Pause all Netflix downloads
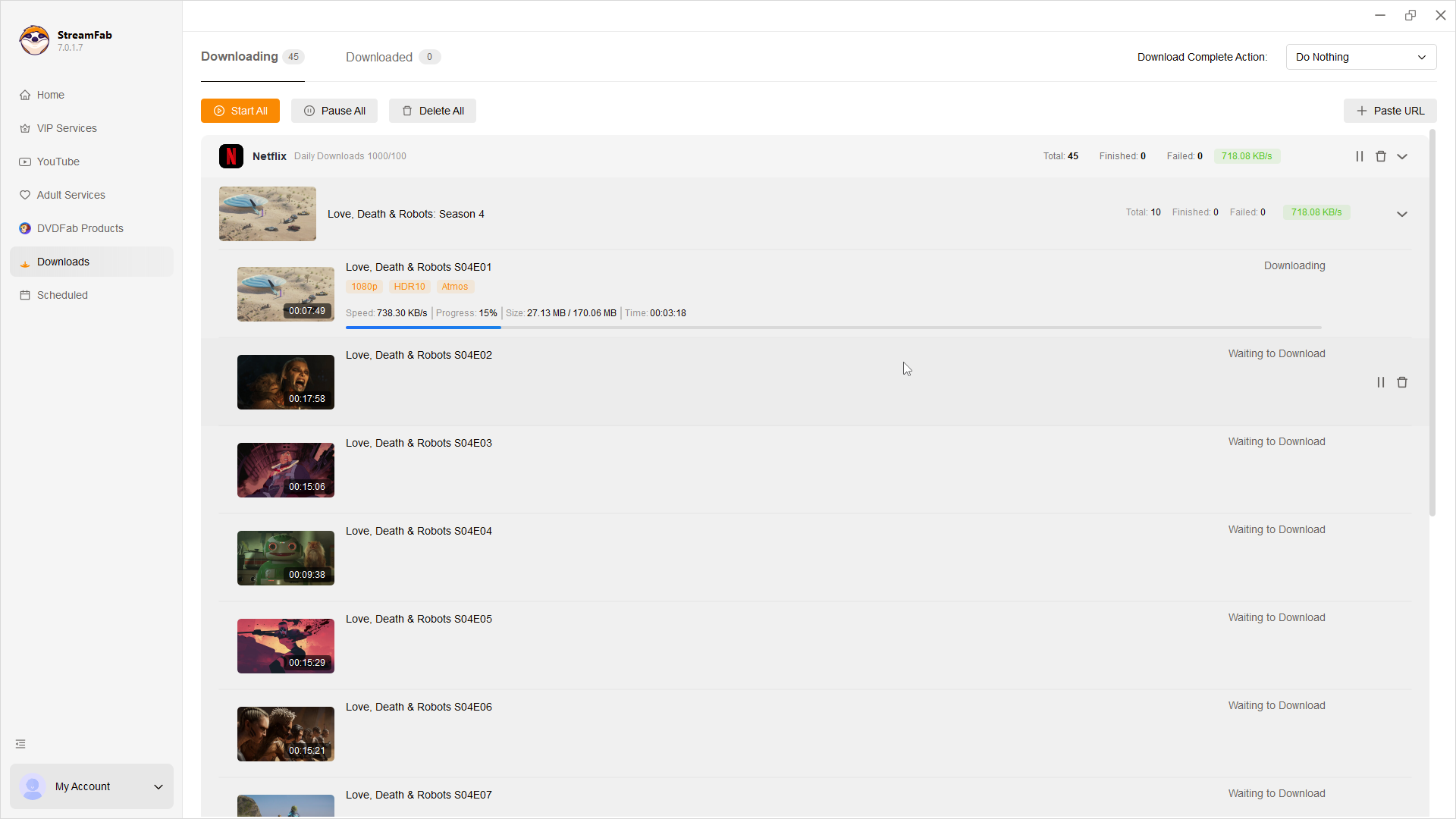Viewport: 1456px width, 819px height. [1360, 156]
